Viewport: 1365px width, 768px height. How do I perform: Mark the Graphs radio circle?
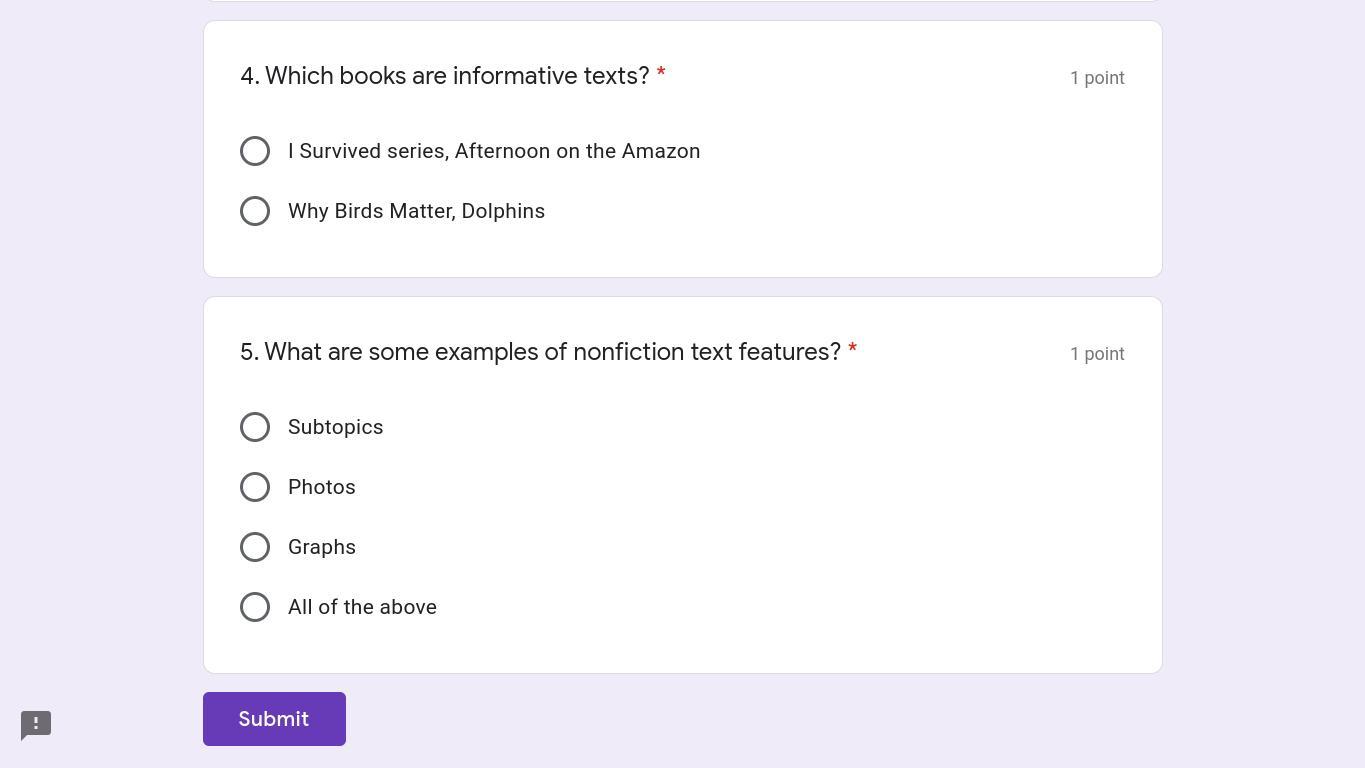[x=255, y=547]
